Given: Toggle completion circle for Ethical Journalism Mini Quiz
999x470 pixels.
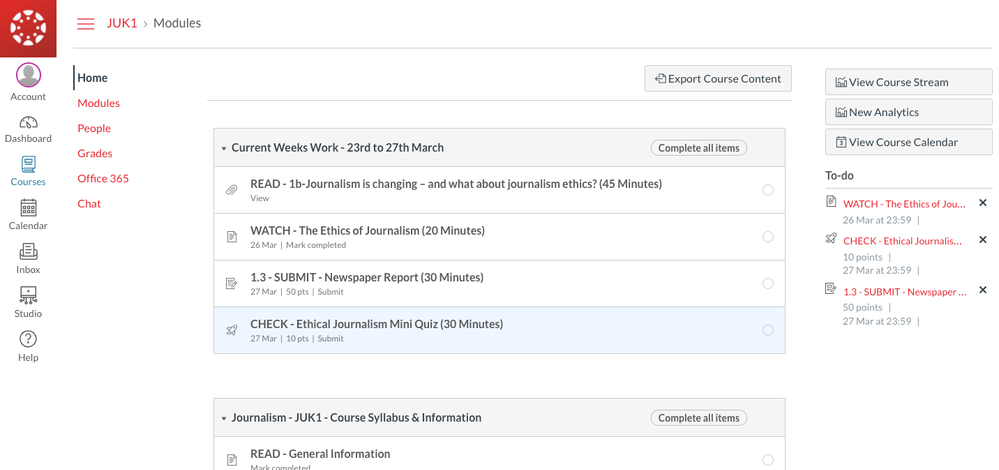Looking at the screenshot, I should pyautogui.click(x=768, y=330).
